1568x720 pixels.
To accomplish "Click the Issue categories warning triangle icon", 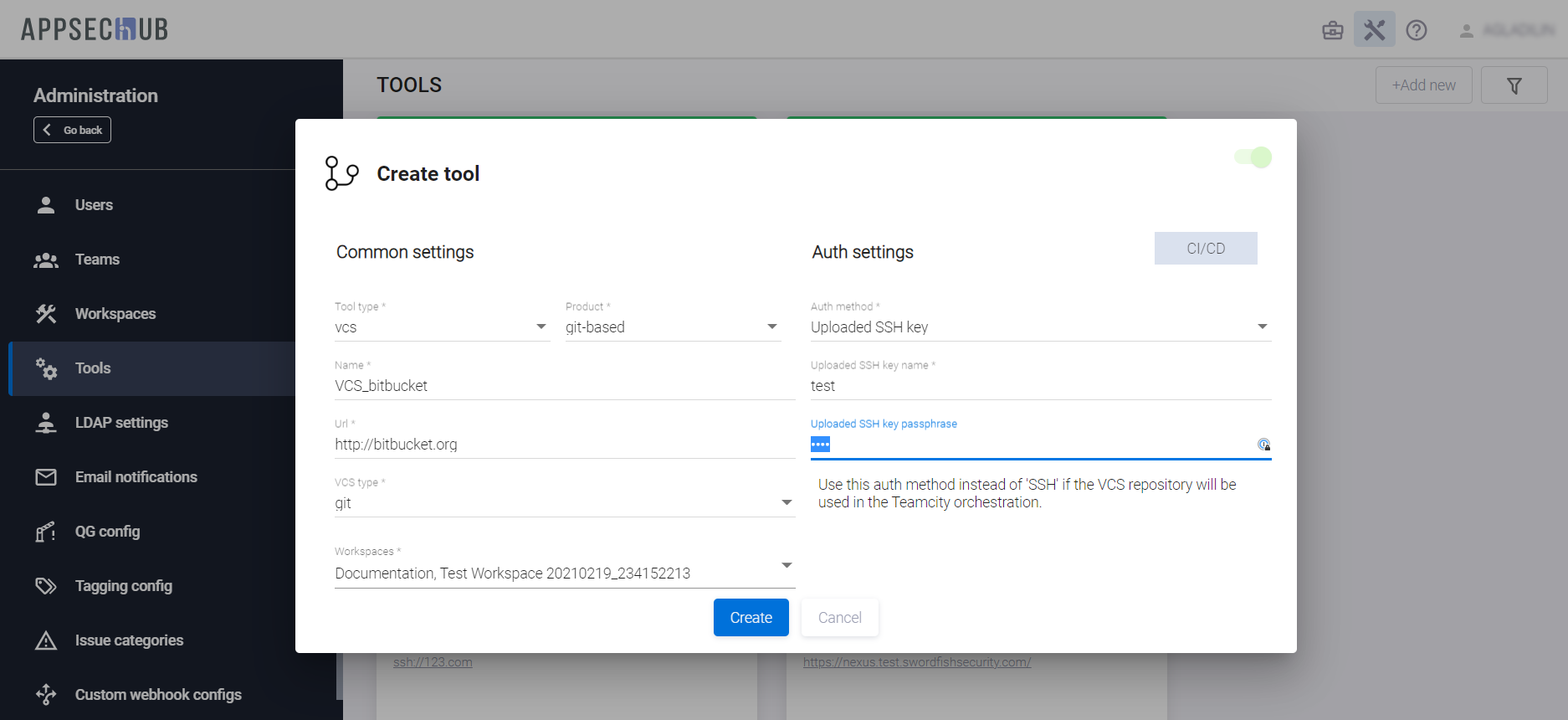I will coord(46,640).
